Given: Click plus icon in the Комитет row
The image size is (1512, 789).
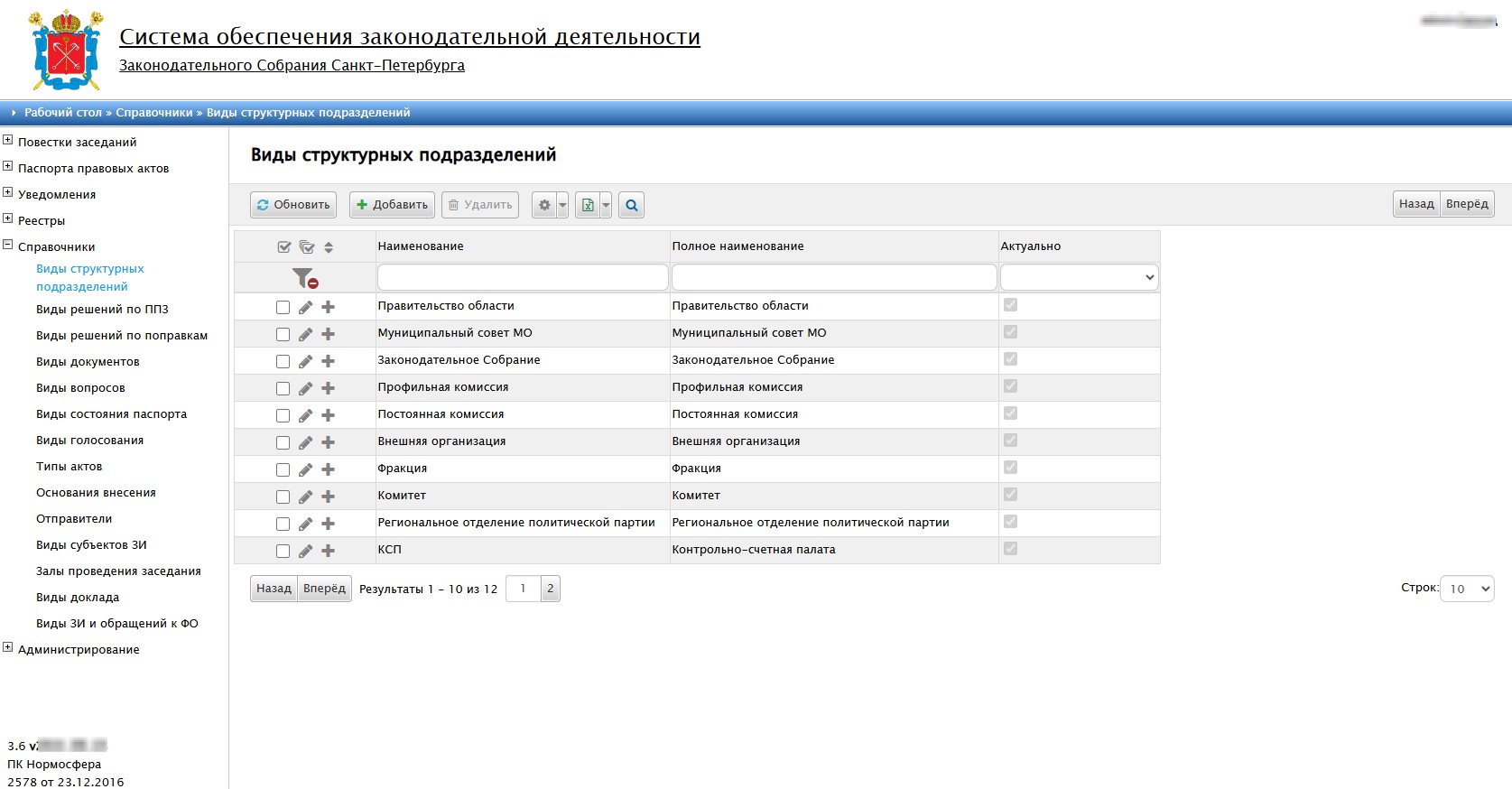Looking at the screenshot, I should [x=328, y=497].
